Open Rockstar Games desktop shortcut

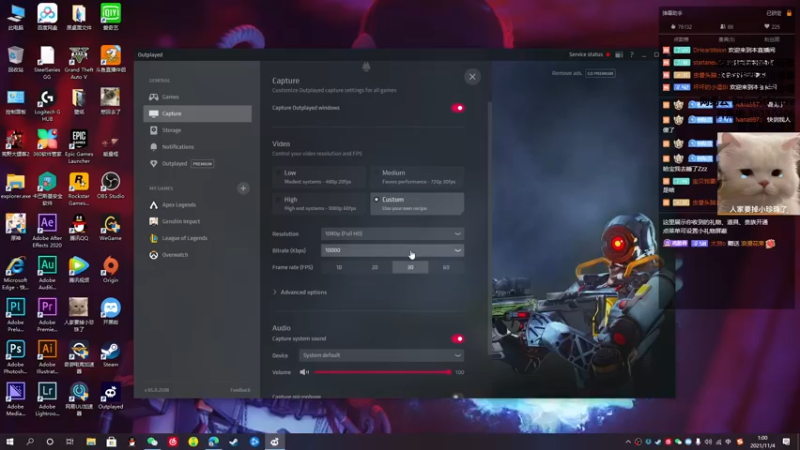coord(79,189)
